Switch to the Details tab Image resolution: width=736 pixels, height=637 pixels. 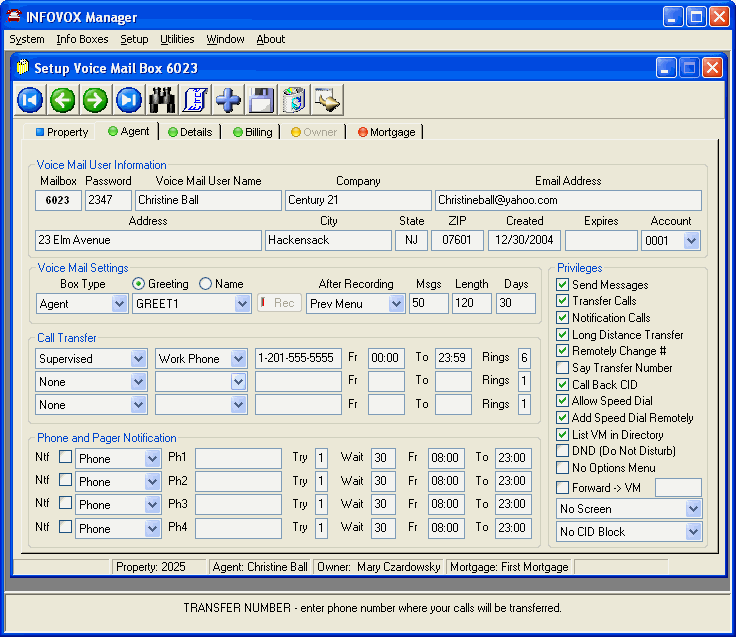[190, 132]
